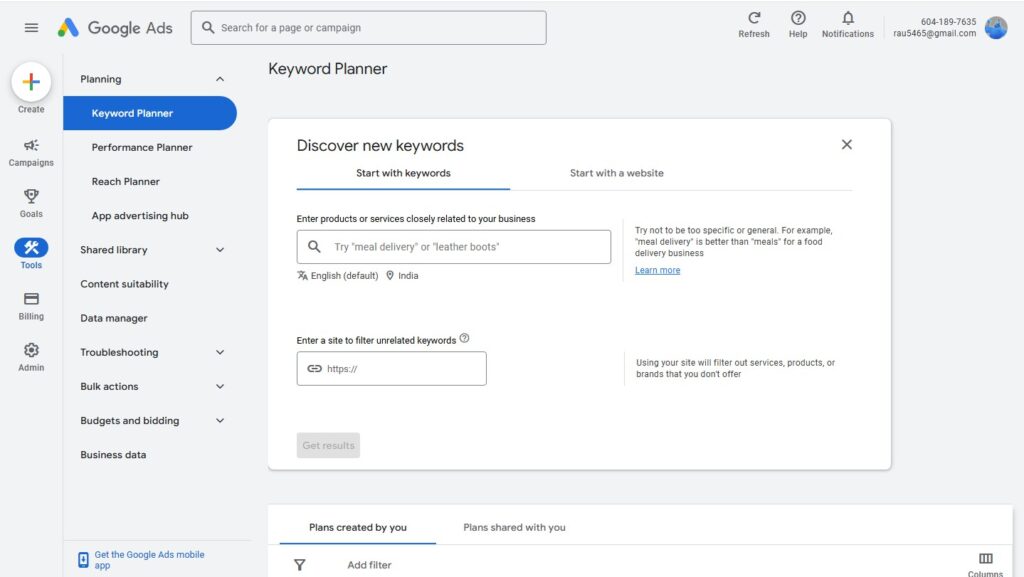The height and width of the screenshot is (577, 1024).
Task: Click the Refresh icon
Action: pyautogui.click(x=754, y=18)
